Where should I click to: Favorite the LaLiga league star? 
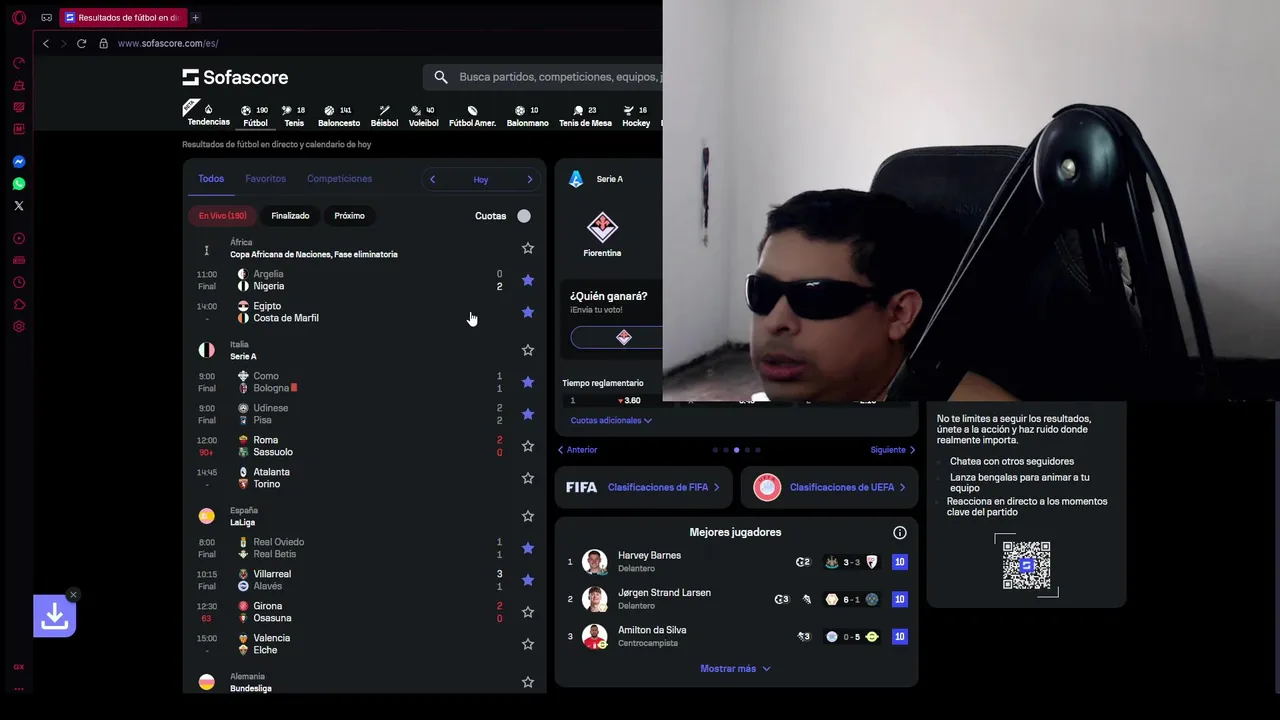tap(528, 516)
